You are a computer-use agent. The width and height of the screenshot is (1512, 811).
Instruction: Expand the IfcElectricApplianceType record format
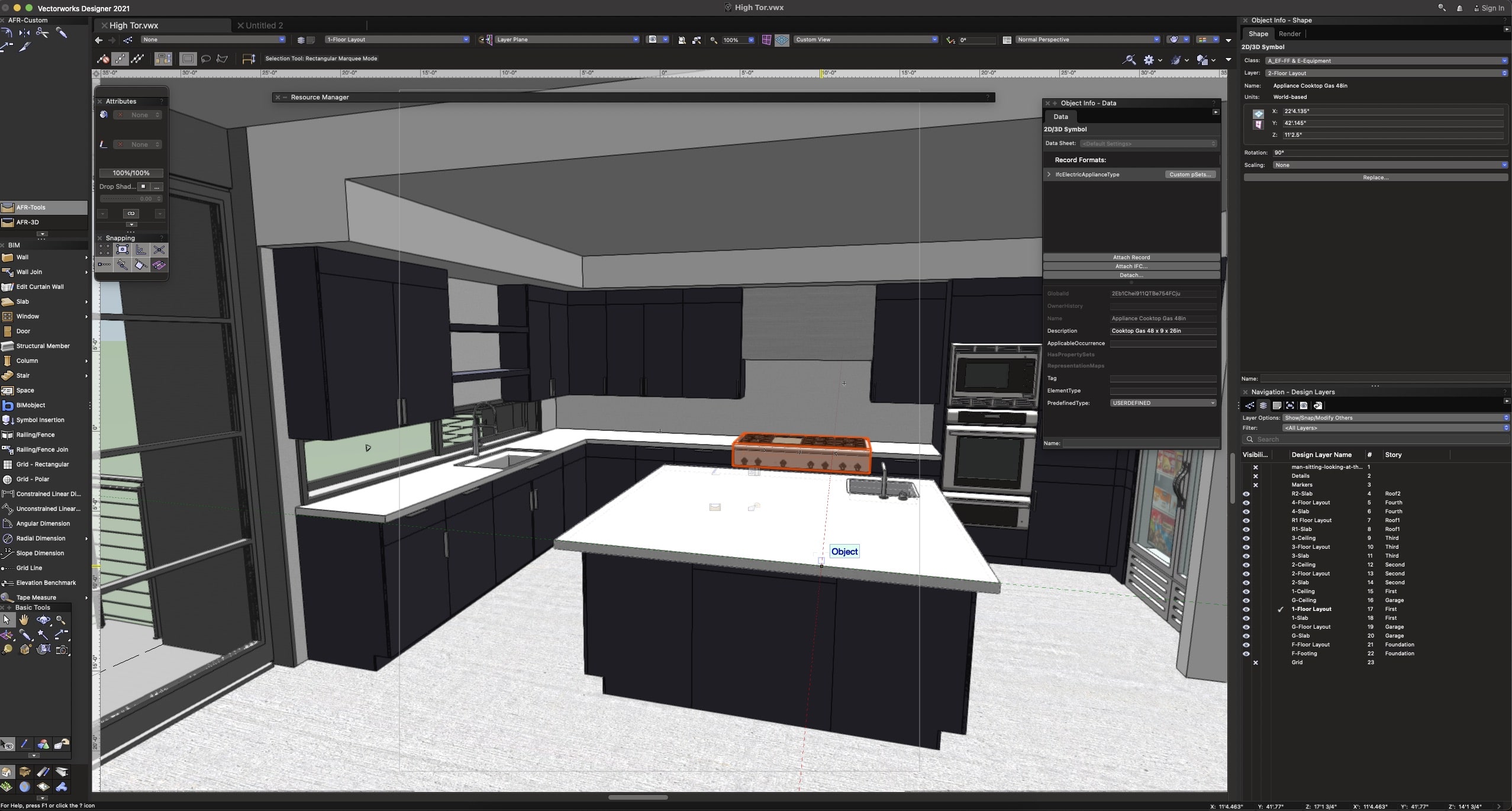1049,175
